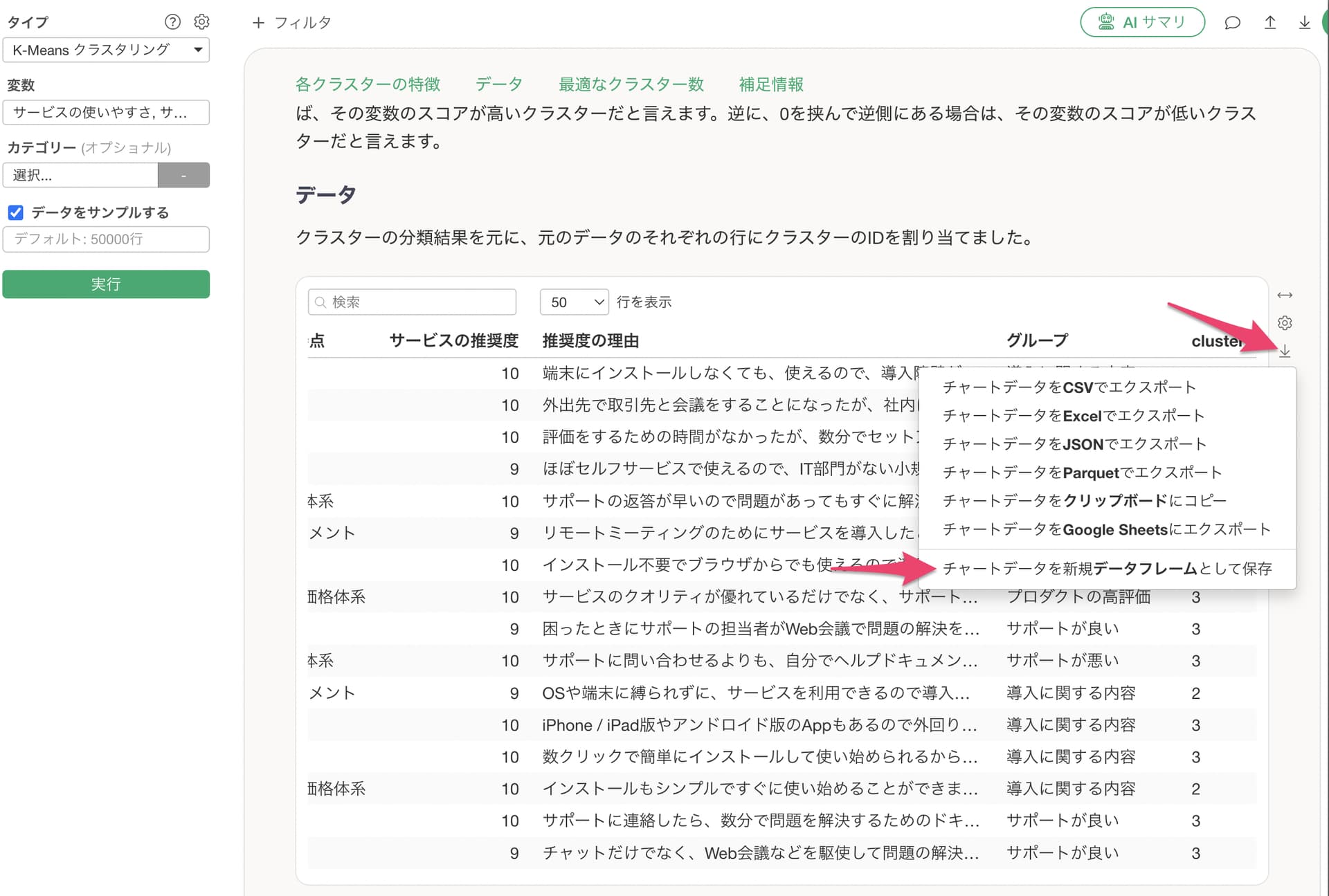
Task: Open the 50 rows display dropdown
Action: (x=574, y=302)
